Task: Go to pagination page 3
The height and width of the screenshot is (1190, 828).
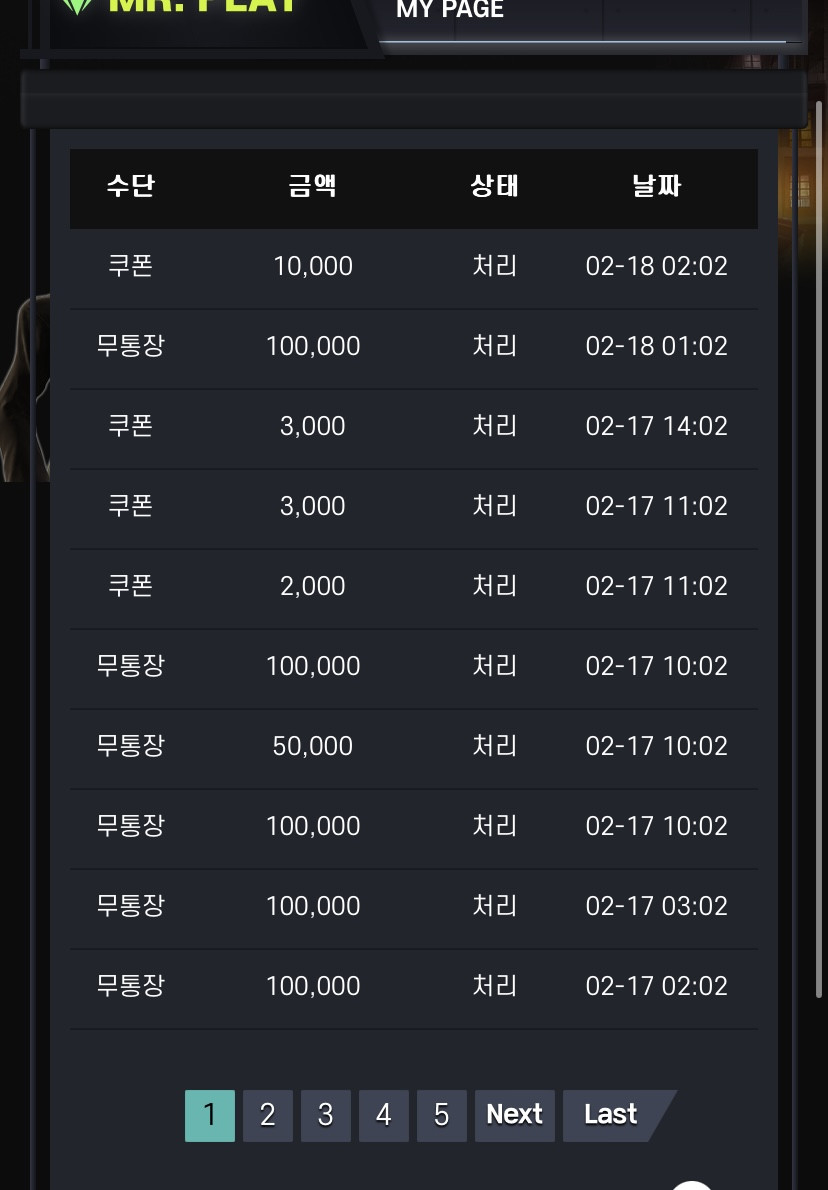Action: (x=326, y=1116)
